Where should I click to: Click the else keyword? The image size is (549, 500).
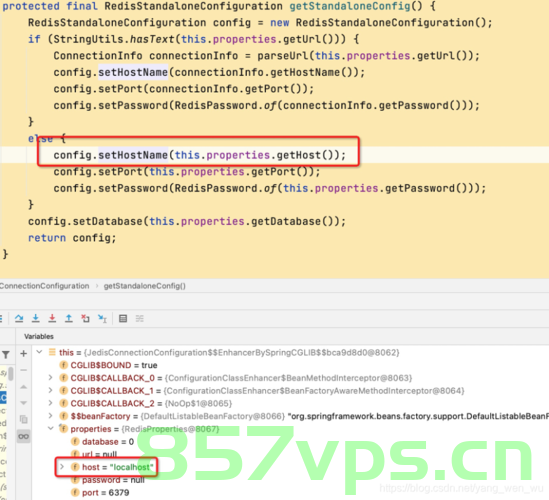41,139
